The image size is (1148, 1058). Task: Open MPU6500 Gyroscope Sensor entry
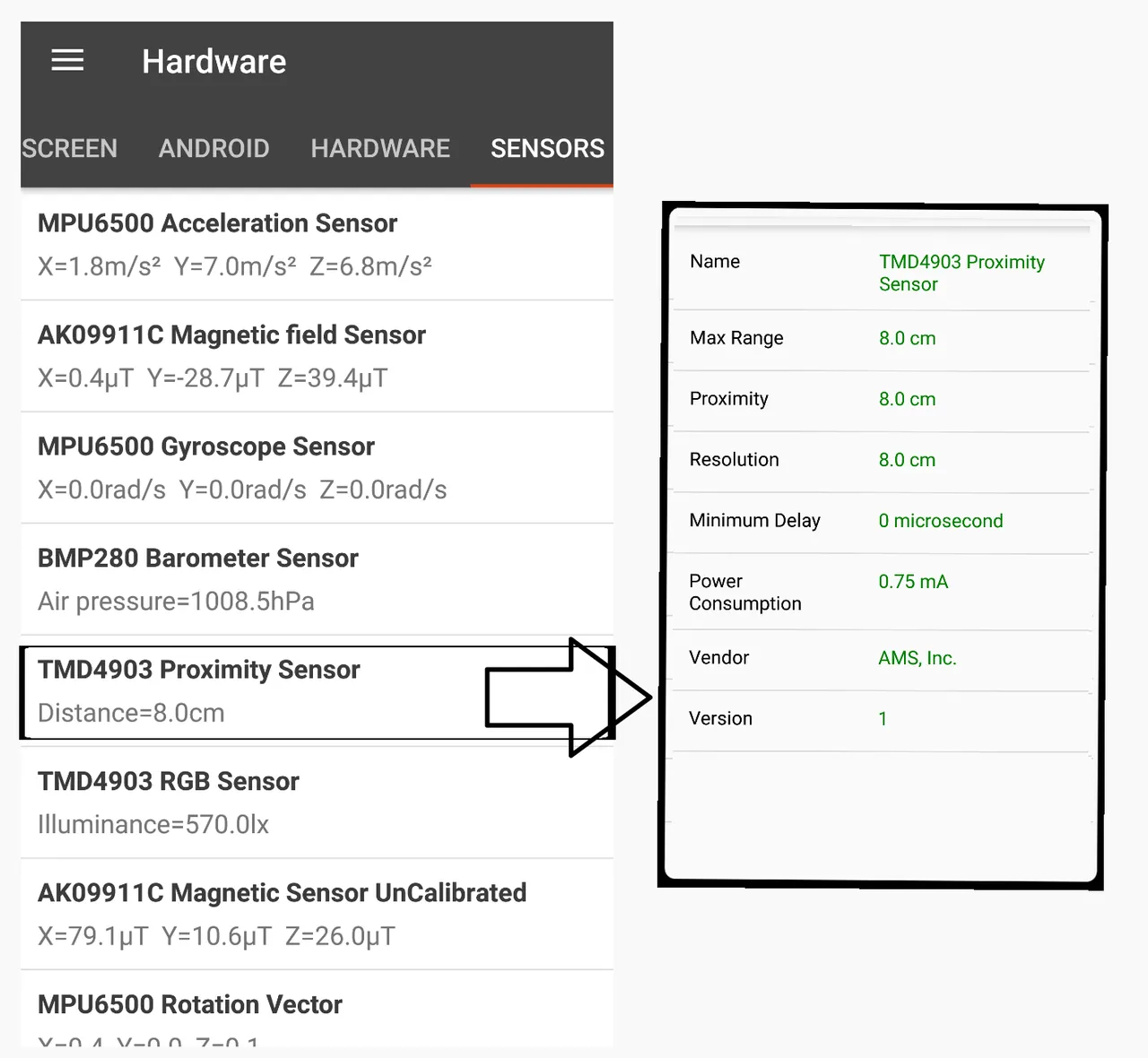317,468
